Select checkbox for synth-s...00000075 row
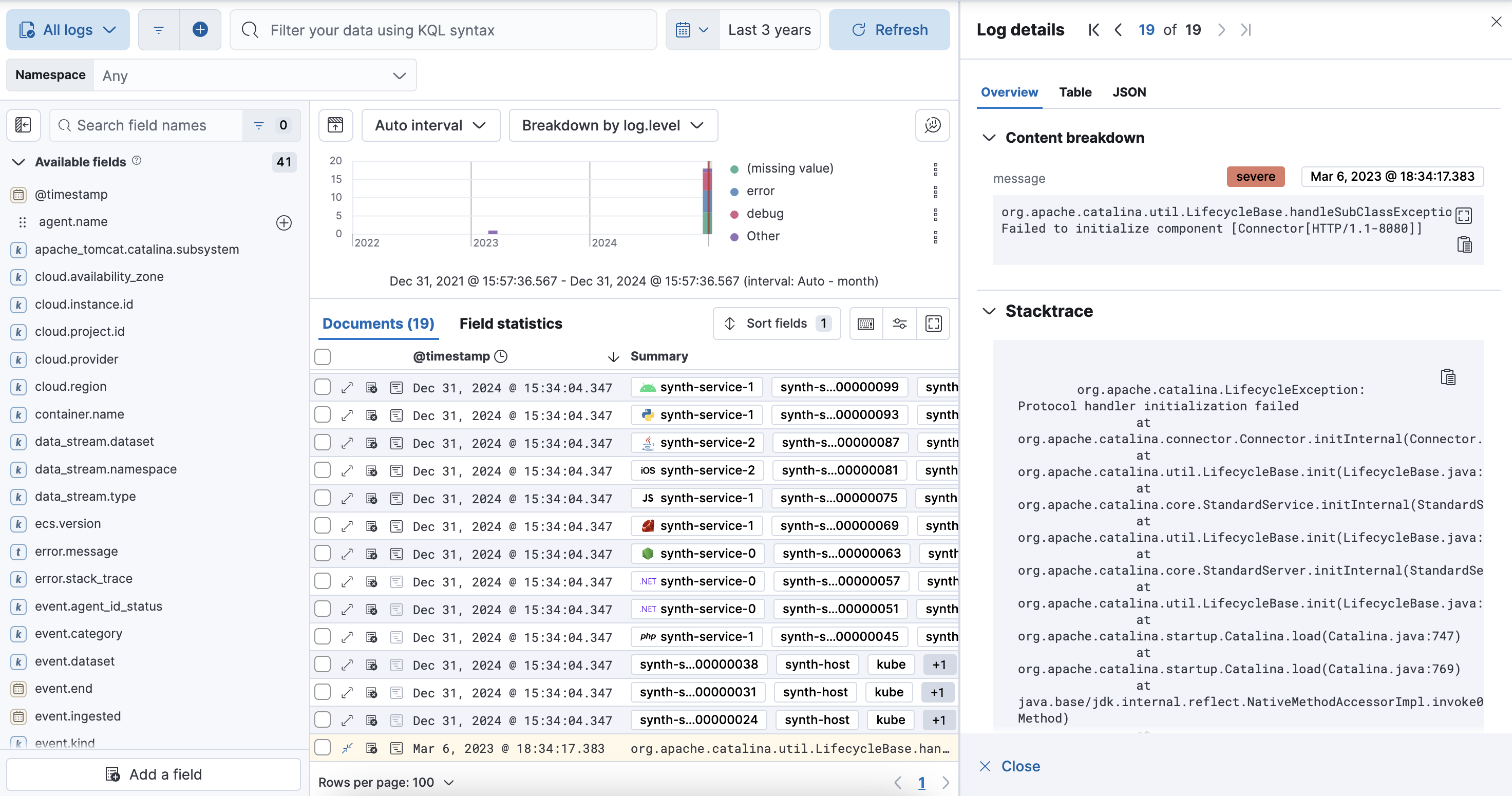Screen dimensions: 1512x796 322,498
